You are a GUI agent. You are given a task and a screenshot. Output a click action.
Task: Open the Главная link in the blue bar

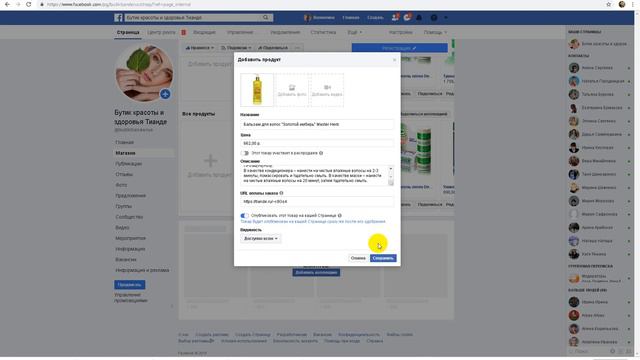[x=351, y=18]
